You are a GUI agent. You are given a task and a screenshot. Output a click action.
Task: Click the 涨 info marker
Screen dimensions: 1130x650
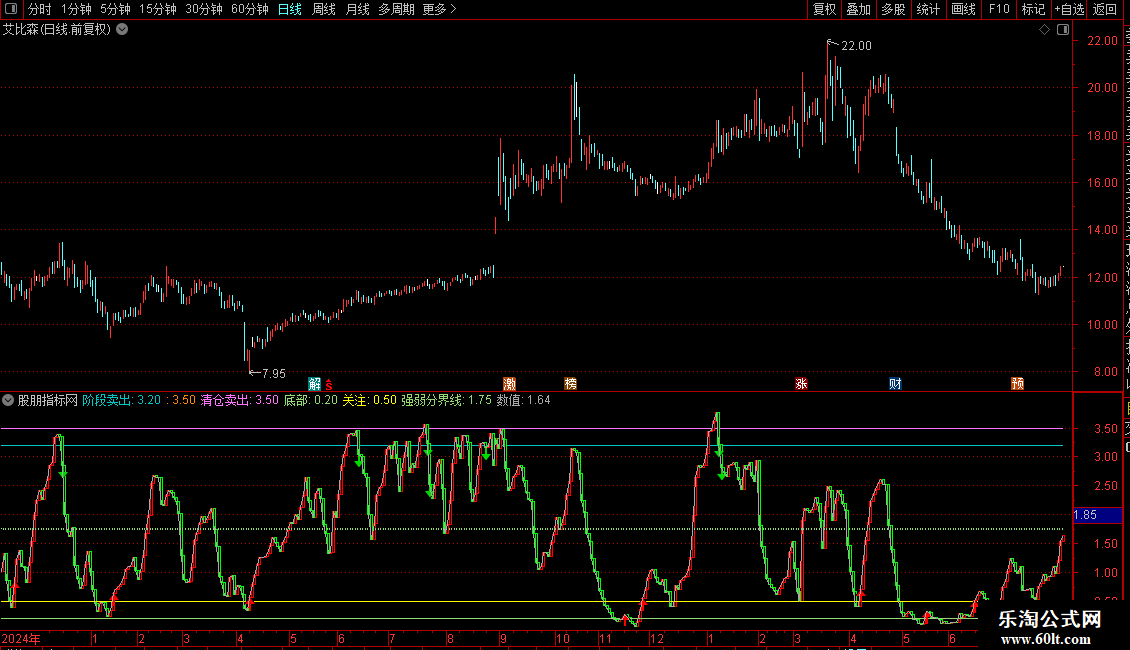coord(801,384)
